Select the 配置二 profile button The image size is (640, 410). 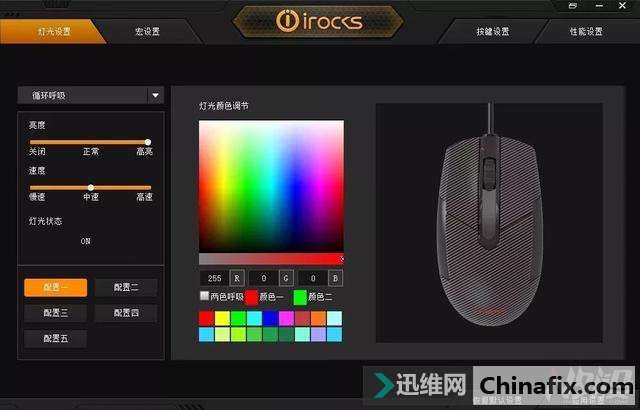coord(126,288)
